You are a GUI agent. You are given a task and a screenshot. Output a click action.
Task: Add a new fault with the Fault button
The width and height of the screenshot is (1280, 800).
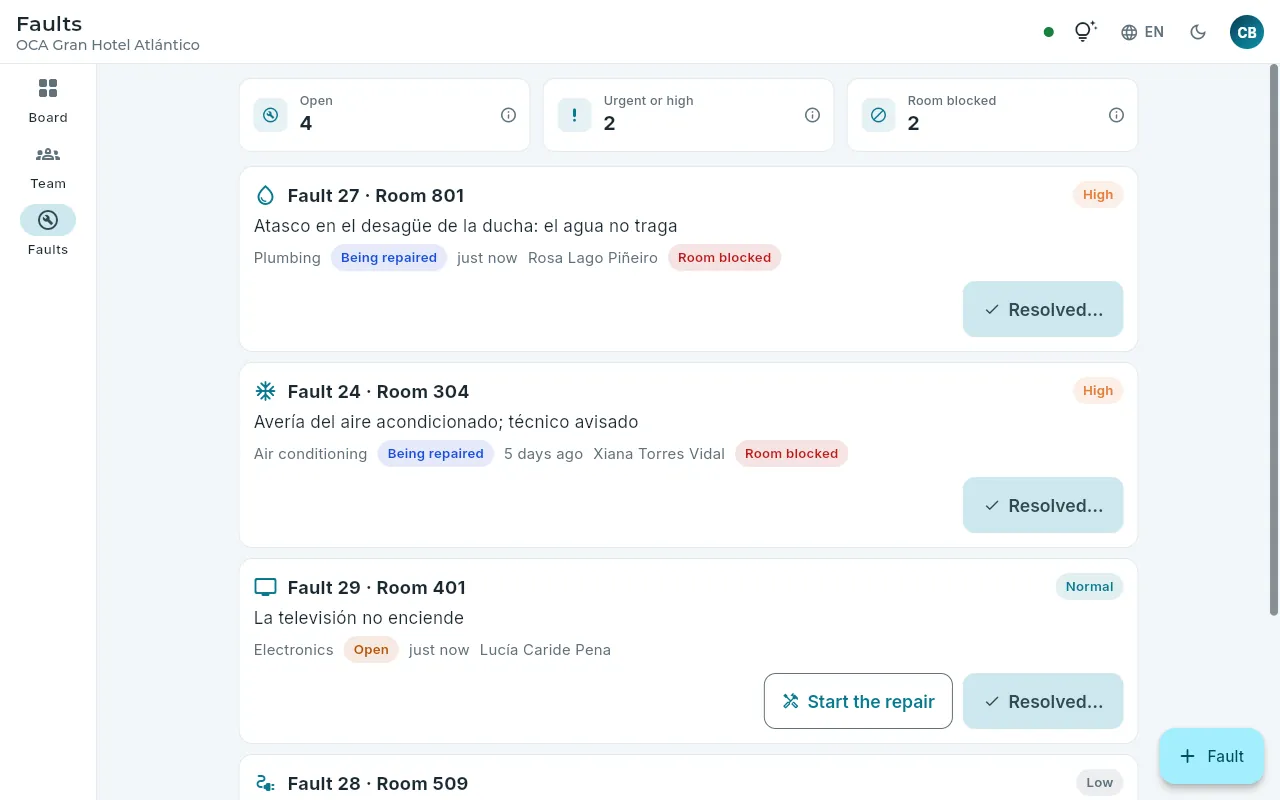coord(1212,756)
